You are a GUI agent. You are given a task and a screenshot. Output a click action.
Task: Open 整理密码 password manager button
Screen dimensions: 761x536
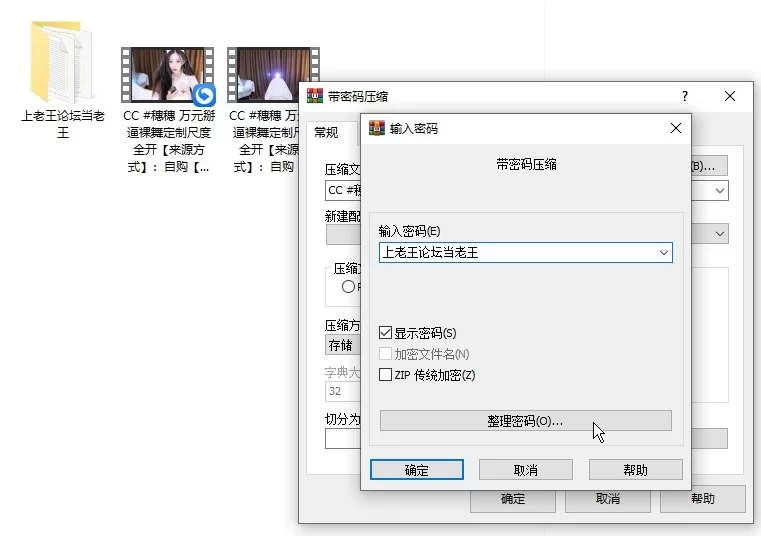(x=526, y=420)
